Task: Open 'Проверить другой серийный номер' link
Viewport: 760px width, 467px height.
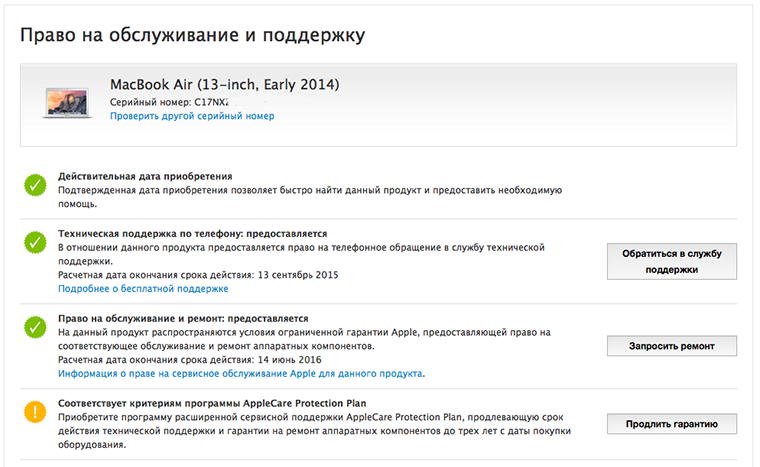Action: coord(192,116)
